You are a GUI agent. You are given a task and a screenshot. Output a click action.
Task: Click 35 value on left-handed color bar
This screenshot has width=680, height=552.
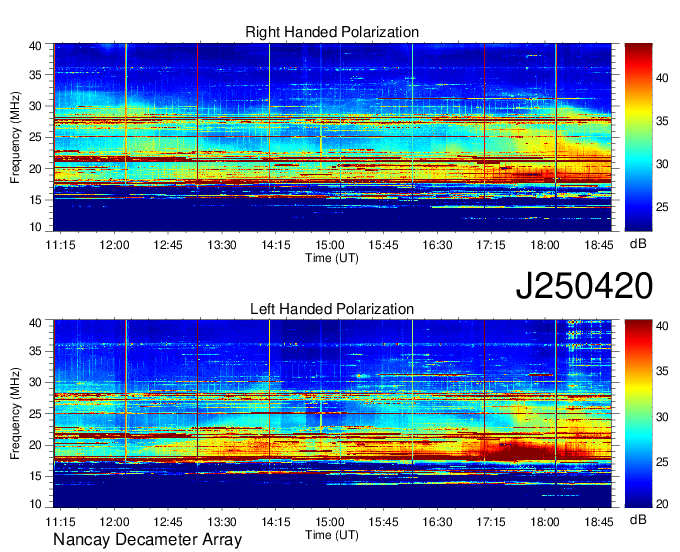(x=662, y=371)
